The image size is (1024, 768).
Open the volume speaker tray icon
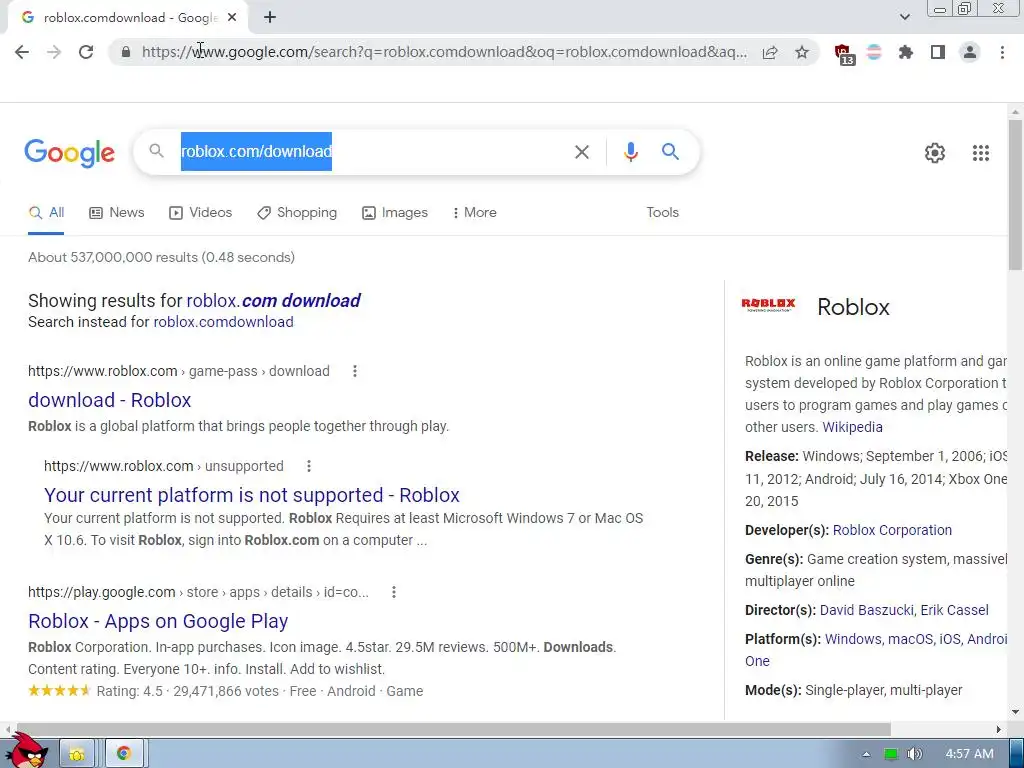[x=915, y=754]
